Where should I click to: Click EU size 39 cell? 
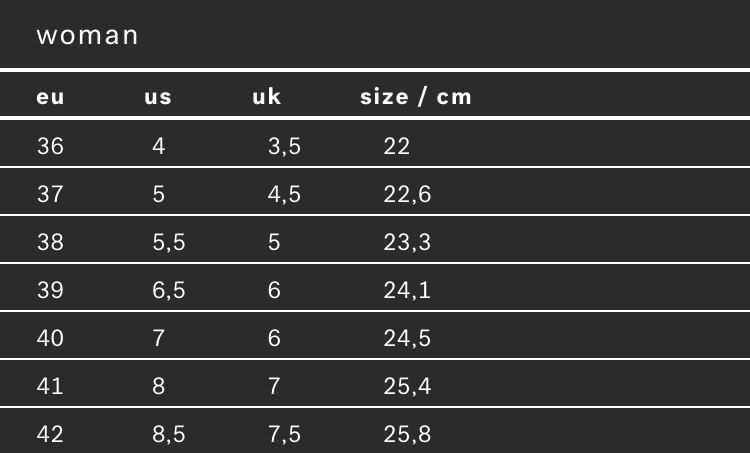(50, 290)
